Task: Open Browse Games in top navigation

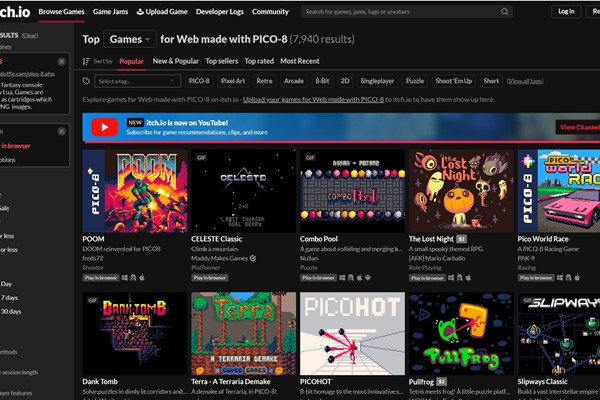Action: pyautogui.click(x=61, y=12)
